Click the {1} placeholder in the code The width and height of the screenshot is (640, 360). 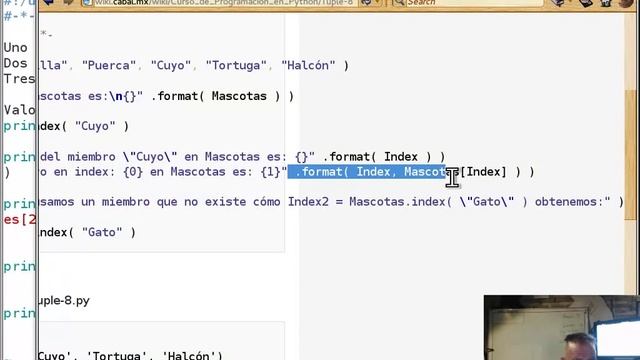[271, 172]
